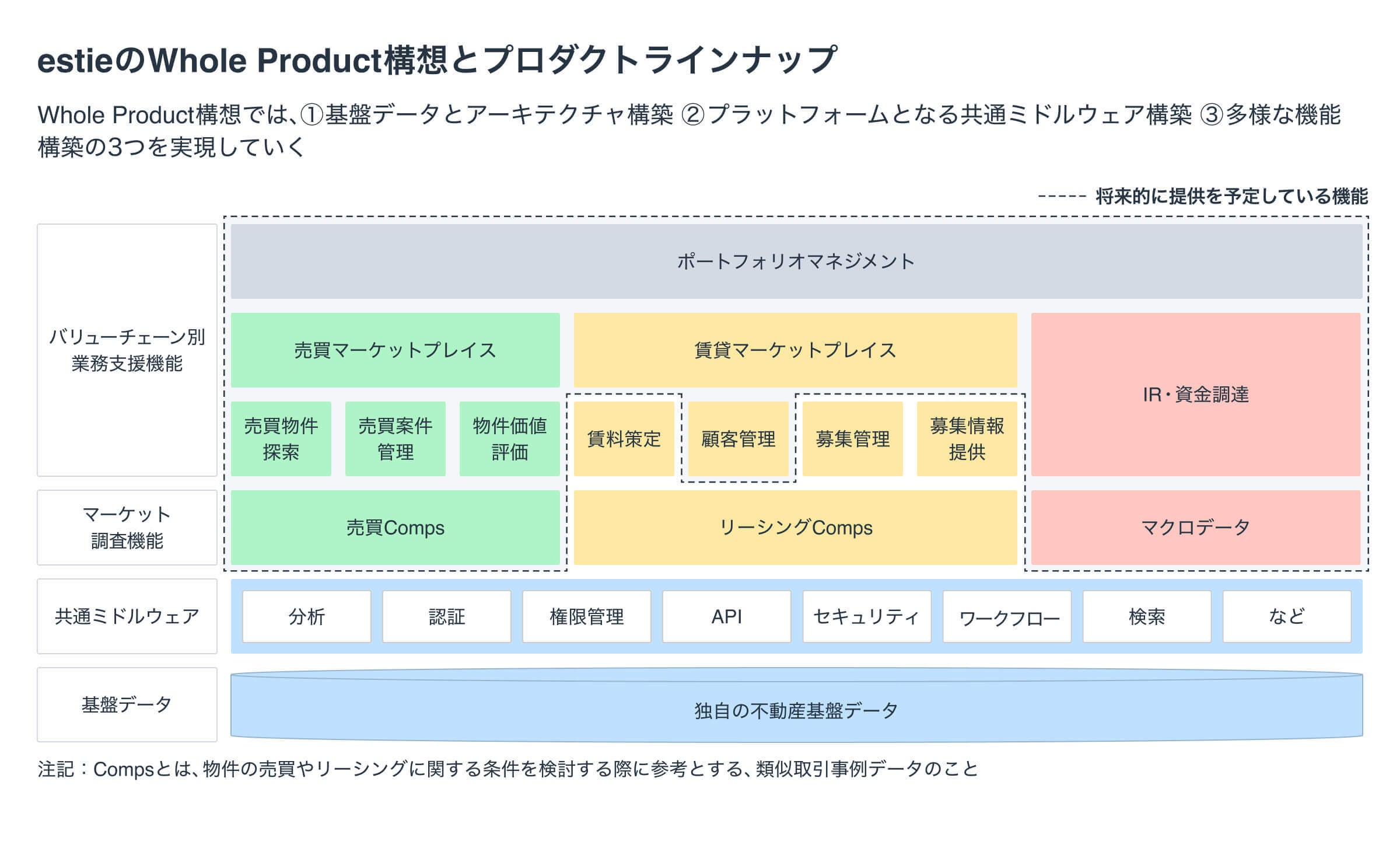This screenshot has width=1400, height=841.
Task: Select the 売買マーケットプレイス green block
Action: (395, 350)
